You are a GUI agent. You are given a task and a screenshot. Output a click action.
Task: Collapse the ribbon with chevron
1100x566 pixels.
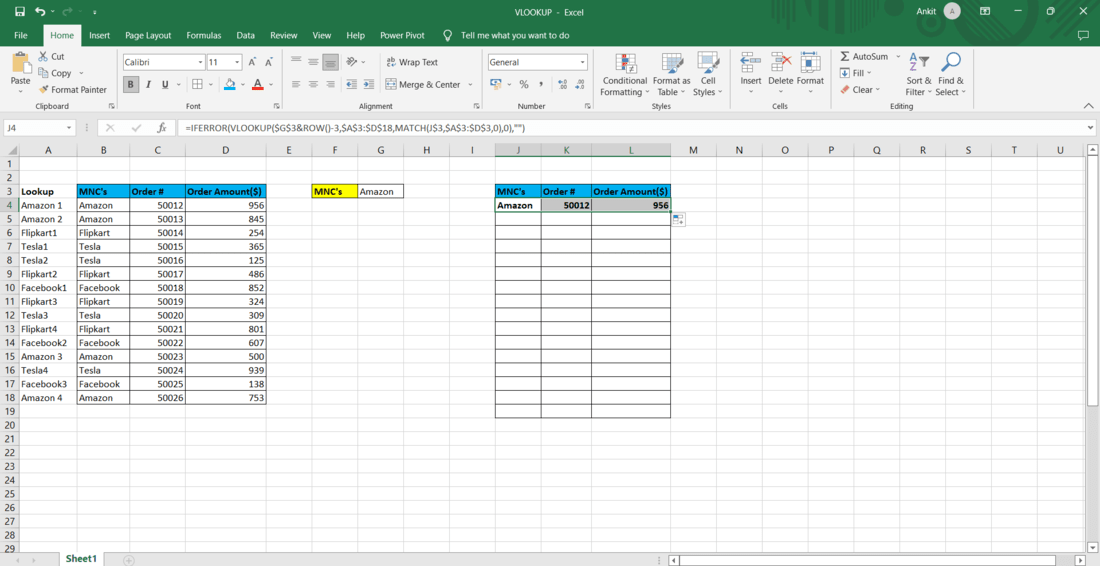(1088, 106)
